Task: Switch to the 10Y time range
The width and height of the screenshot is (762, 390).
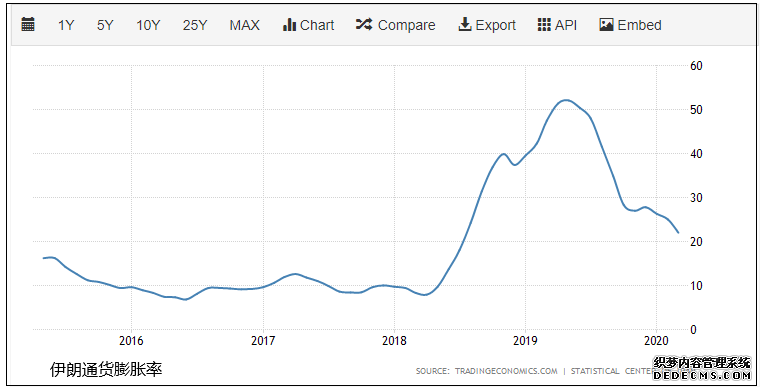Action: [x=148, y=25]
